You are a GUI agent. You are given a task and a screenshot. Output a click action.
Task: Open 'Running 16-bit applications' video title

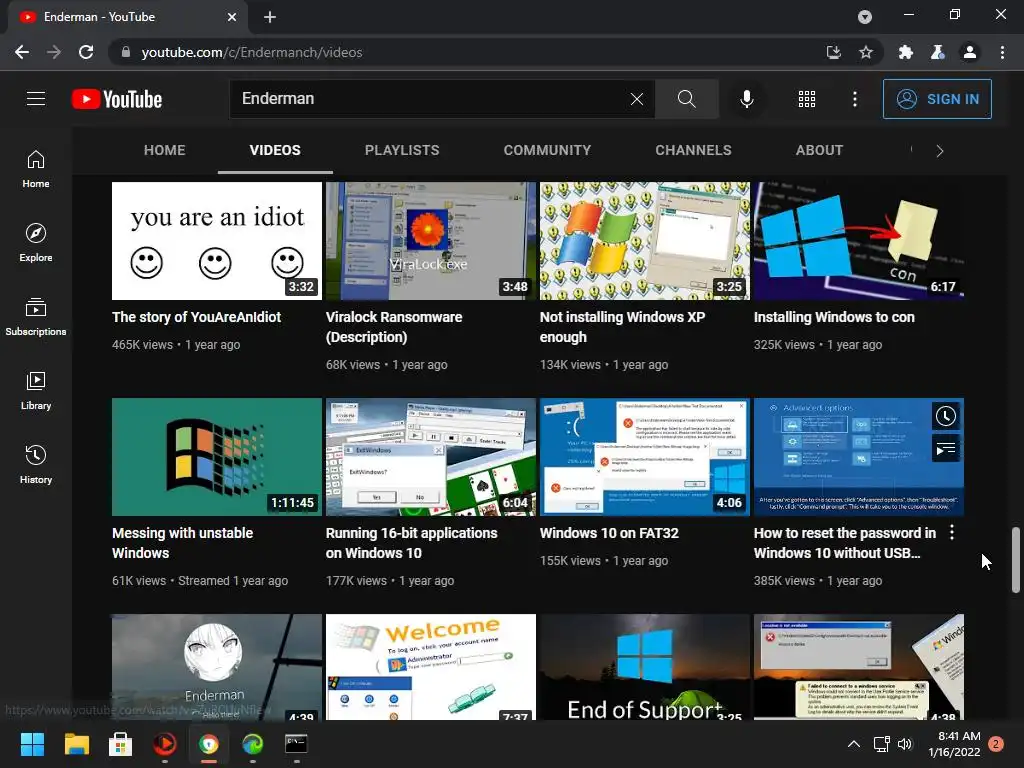tap(411, 543)
